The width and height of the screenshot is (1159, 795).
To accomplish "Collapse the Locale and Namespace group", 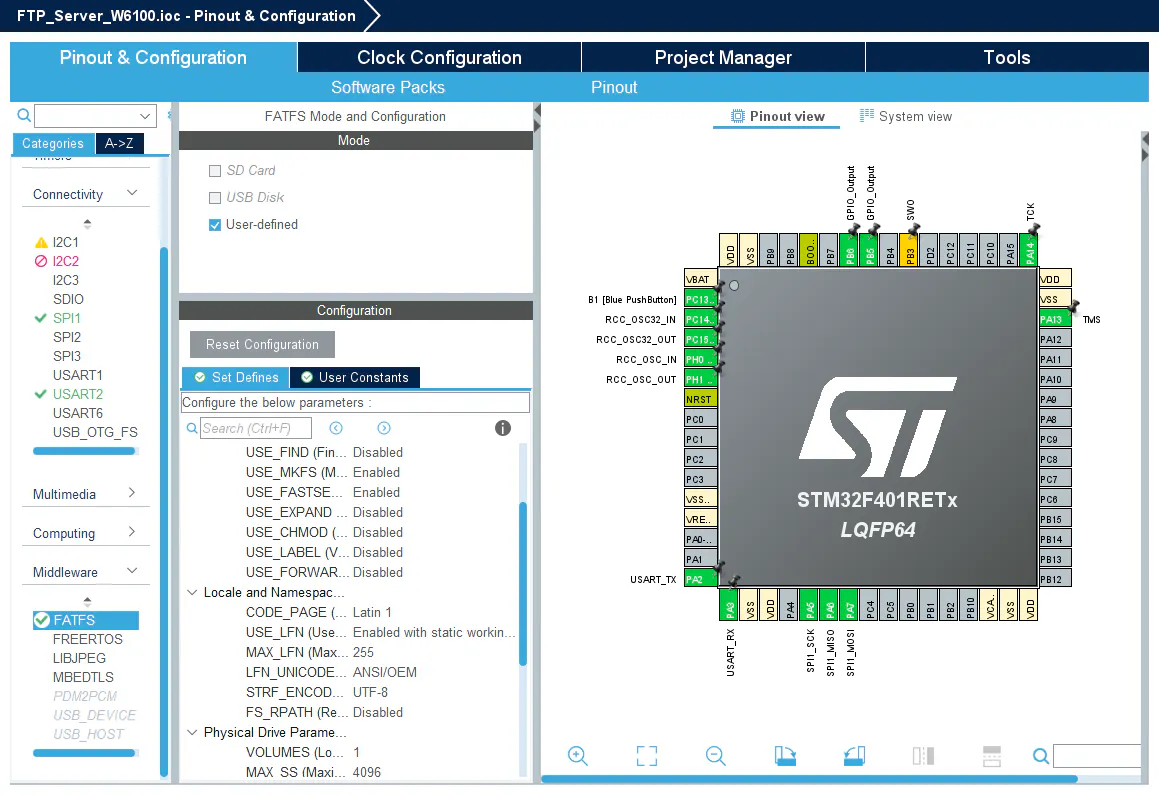I will pyautogui.click(x=192, y=593).
